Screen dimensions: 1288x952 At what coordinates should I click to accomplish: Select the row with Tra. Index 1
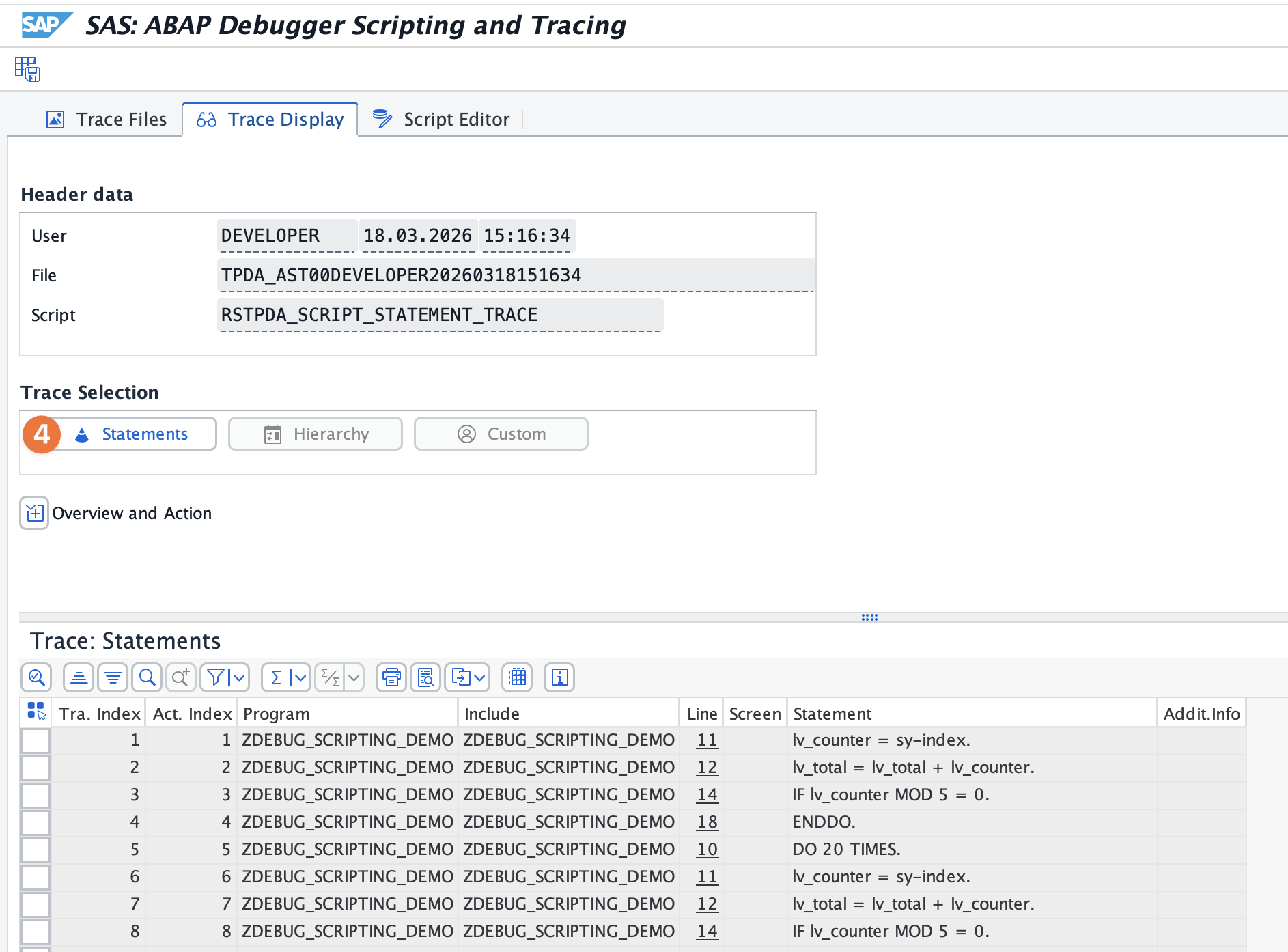(x=36, y=740)
